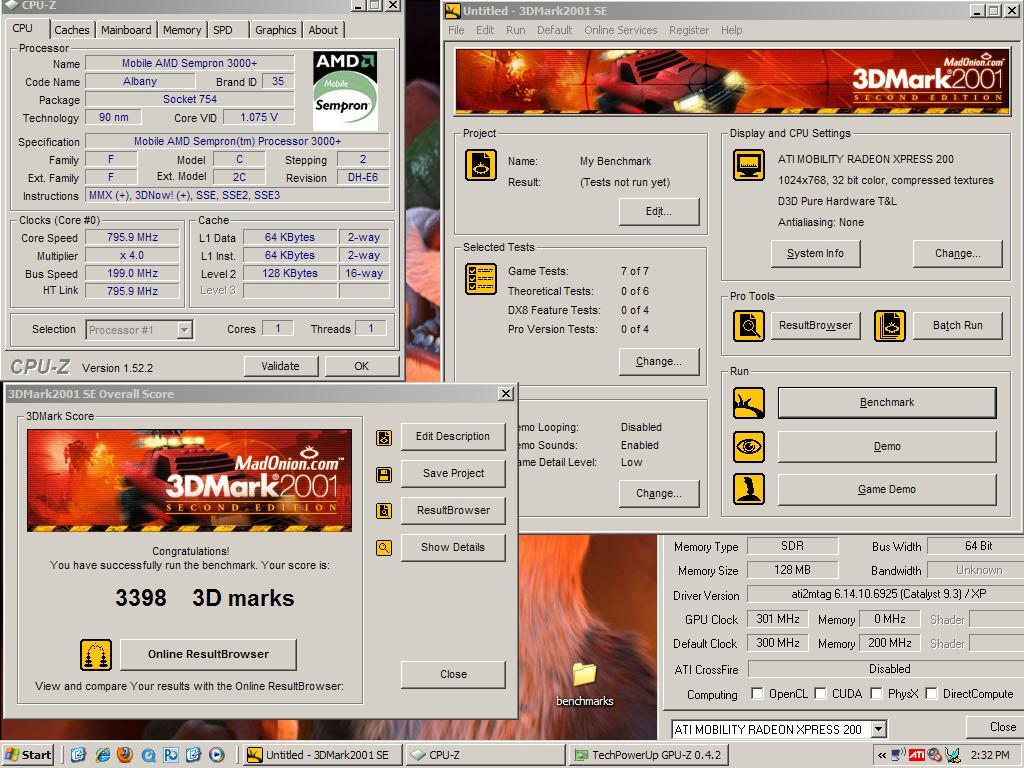Click the Validate button in CPU-Z

coord(281,366)
